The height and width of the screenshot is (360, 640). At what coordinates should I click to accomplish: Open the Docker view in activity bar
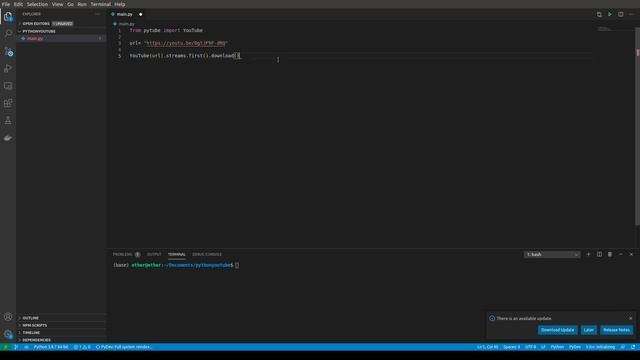pos(8,138)
